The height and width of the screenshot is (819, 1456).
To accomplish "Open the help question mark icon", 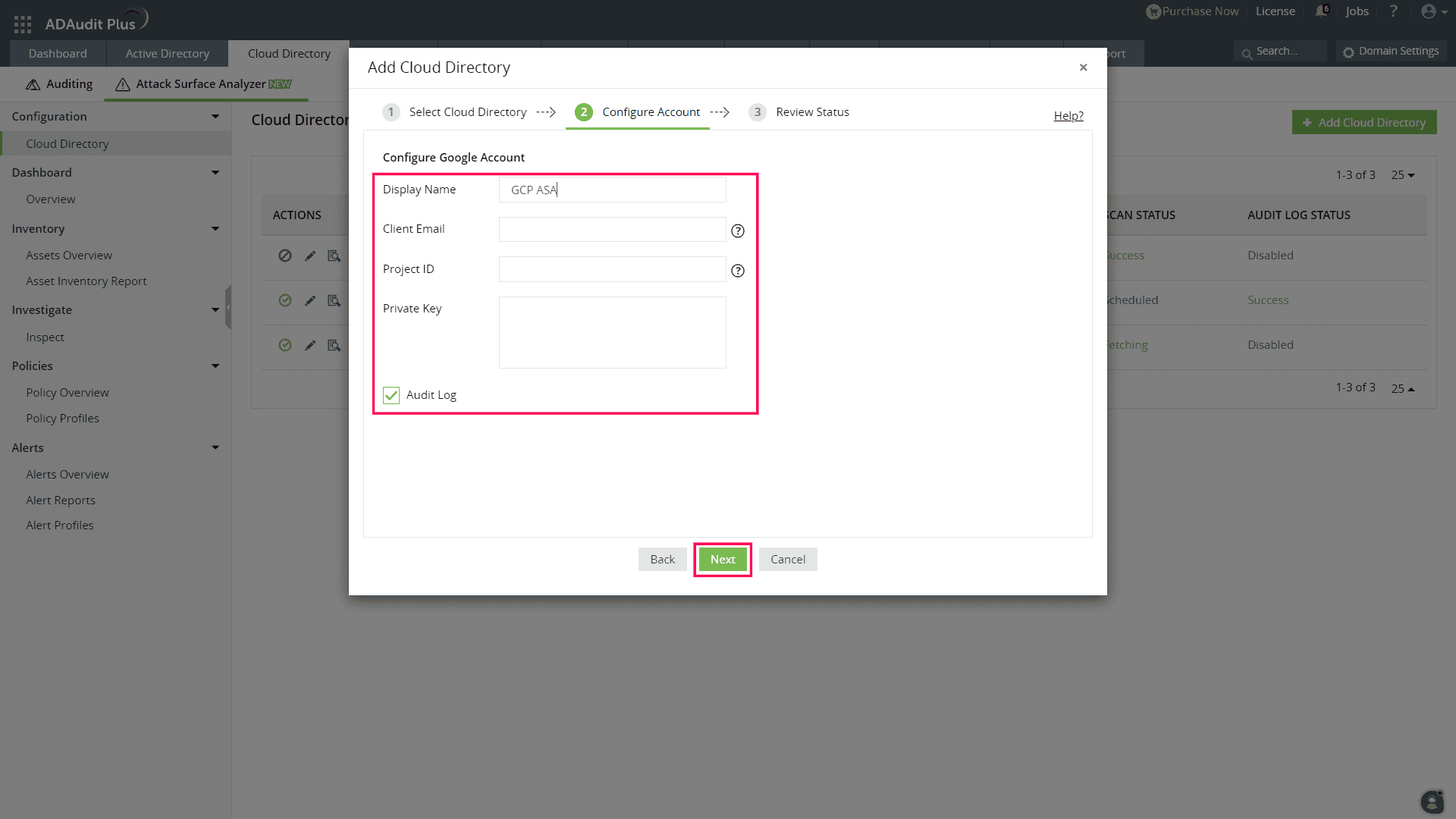I will pos(1394,11).
